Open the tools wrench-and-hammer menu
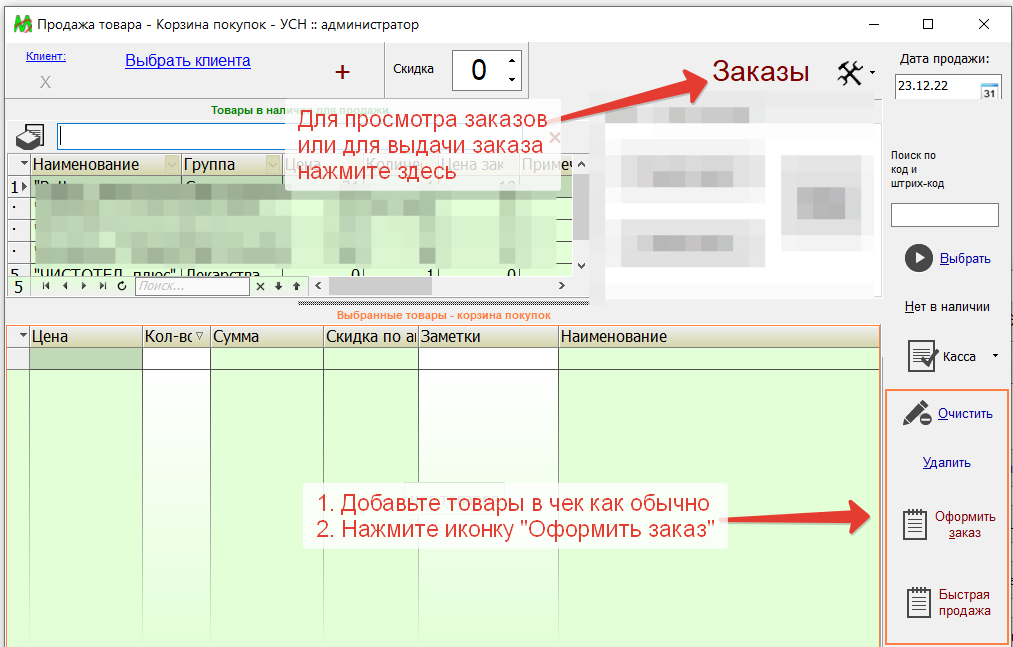 coord(850,73)
